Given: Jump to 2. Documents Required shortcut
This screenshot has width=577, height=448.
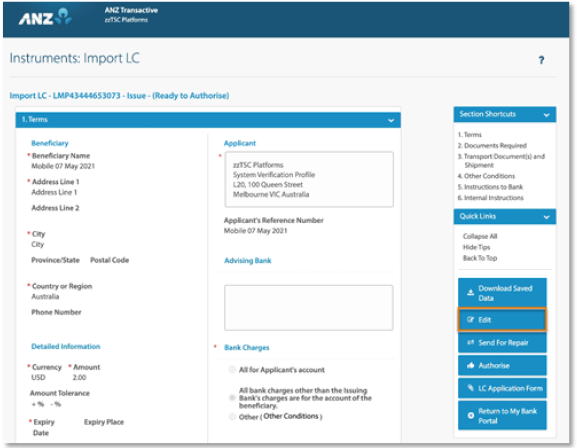Looking at the screenshot, I should [492, 146].
